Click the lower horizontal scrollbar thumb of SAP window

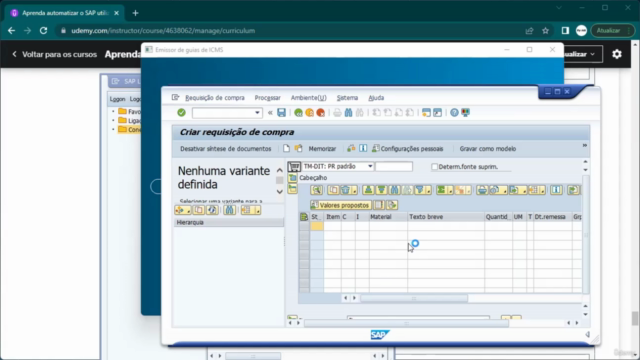(407, 323)
